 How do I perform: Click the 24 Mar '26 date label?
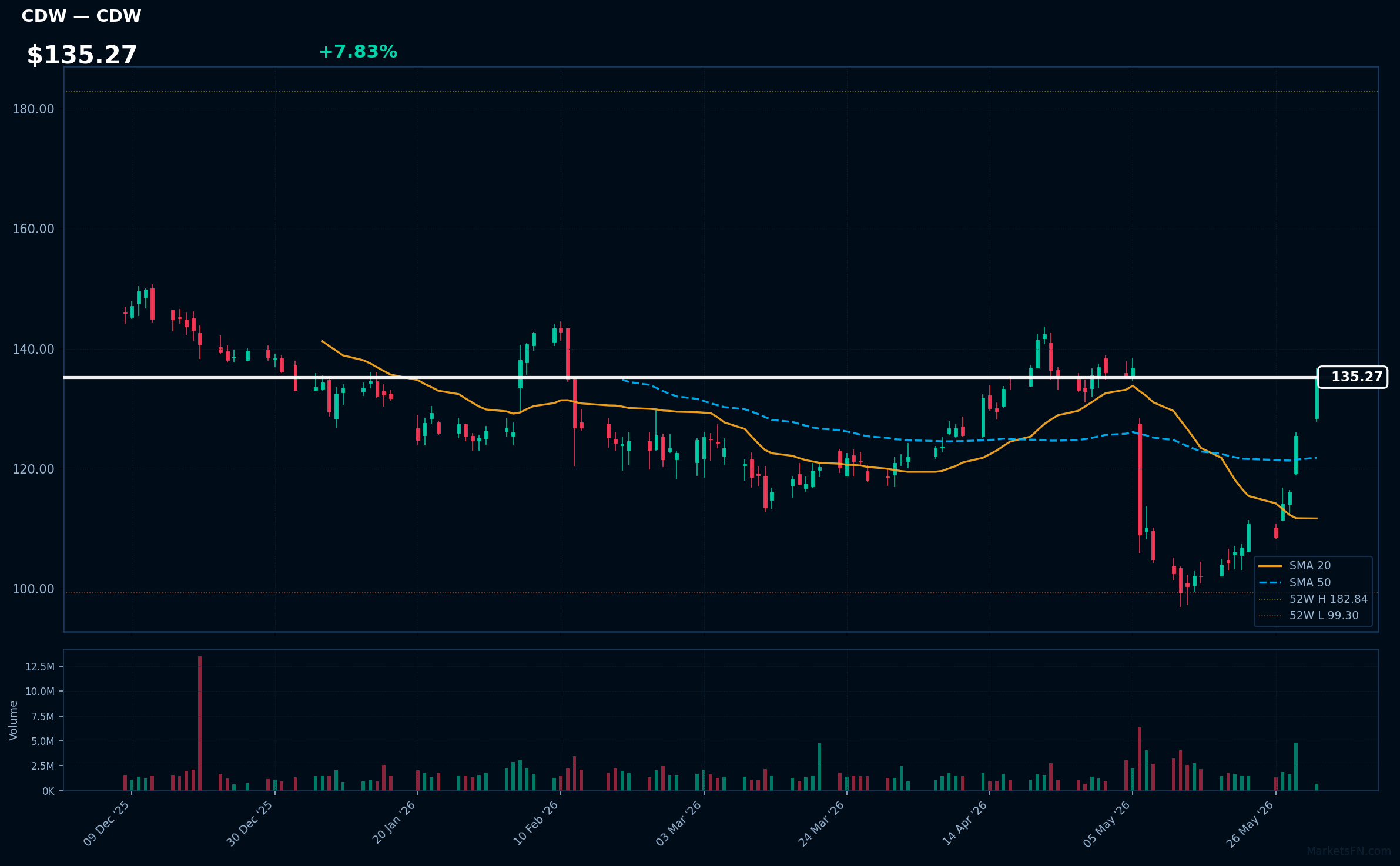click(822, 824)
